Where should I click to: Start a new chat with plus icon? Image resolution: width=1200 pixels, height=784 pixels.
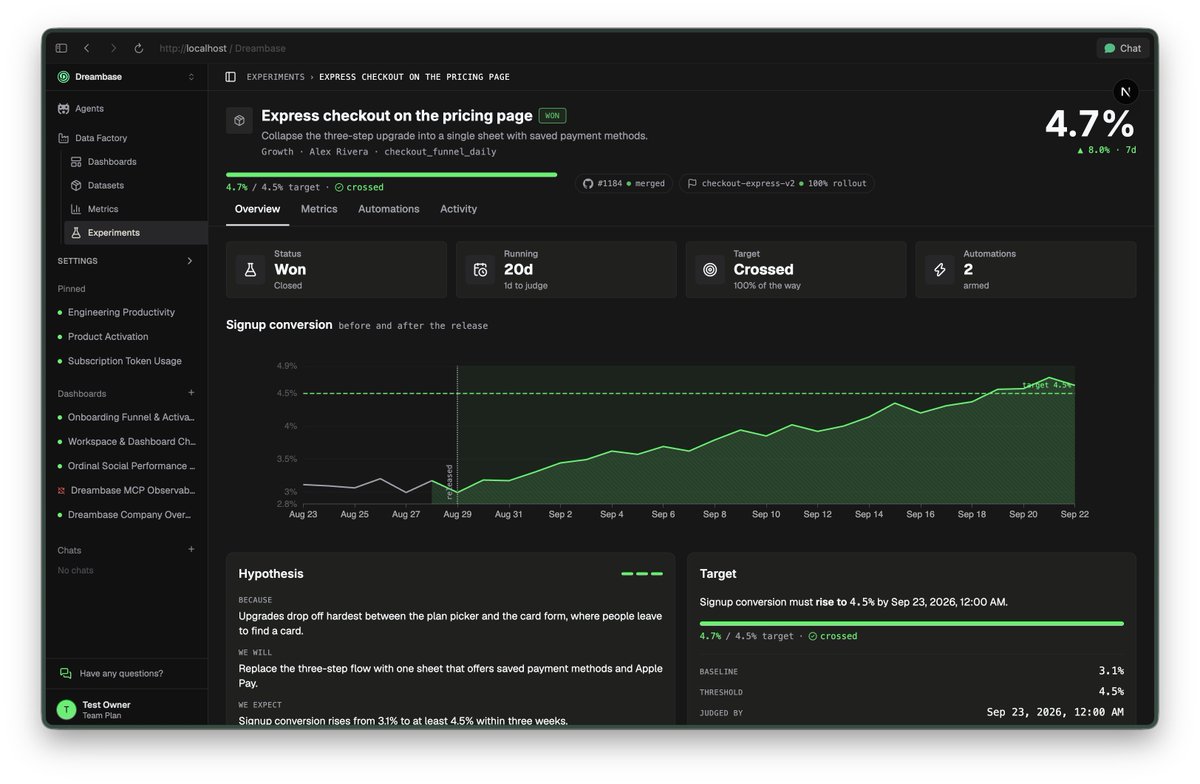pyautogui.click(x=191, y=549)
